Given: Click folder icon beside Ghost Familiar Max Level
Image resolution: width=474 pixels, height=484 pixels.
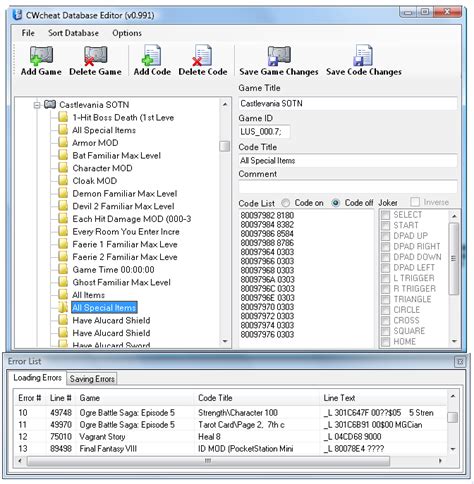Looking at the screenshot, I should [63, 282].
